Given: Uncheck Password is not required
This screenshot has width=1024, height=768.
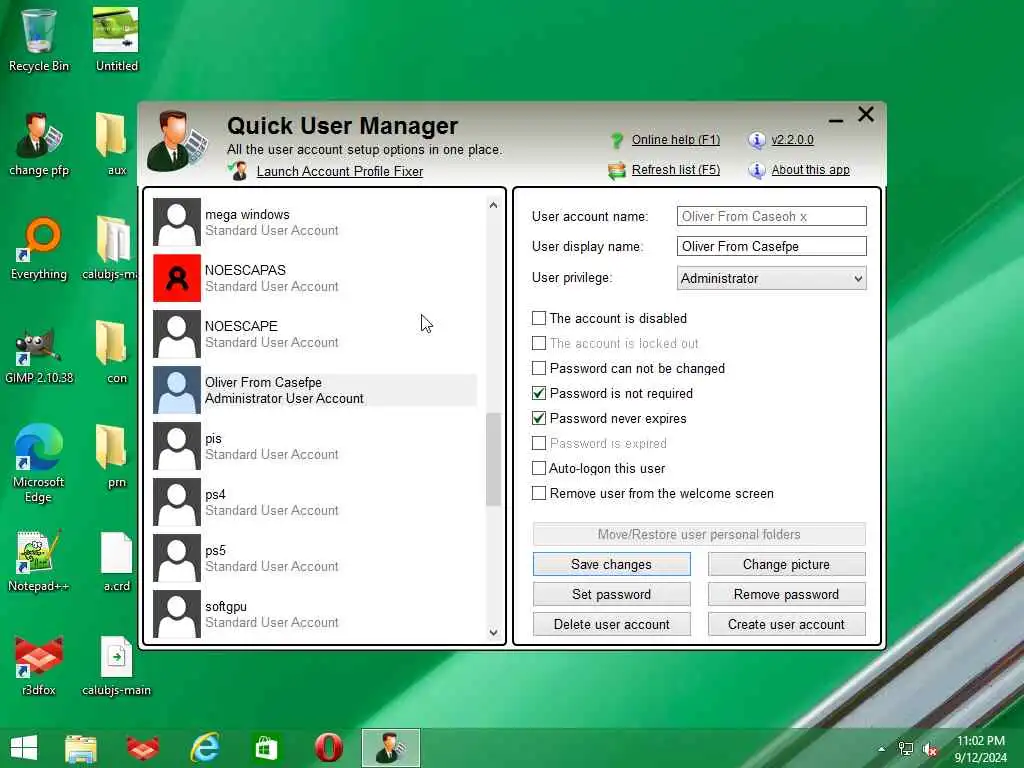Looking at the screenshot, I should click(539, 393).
